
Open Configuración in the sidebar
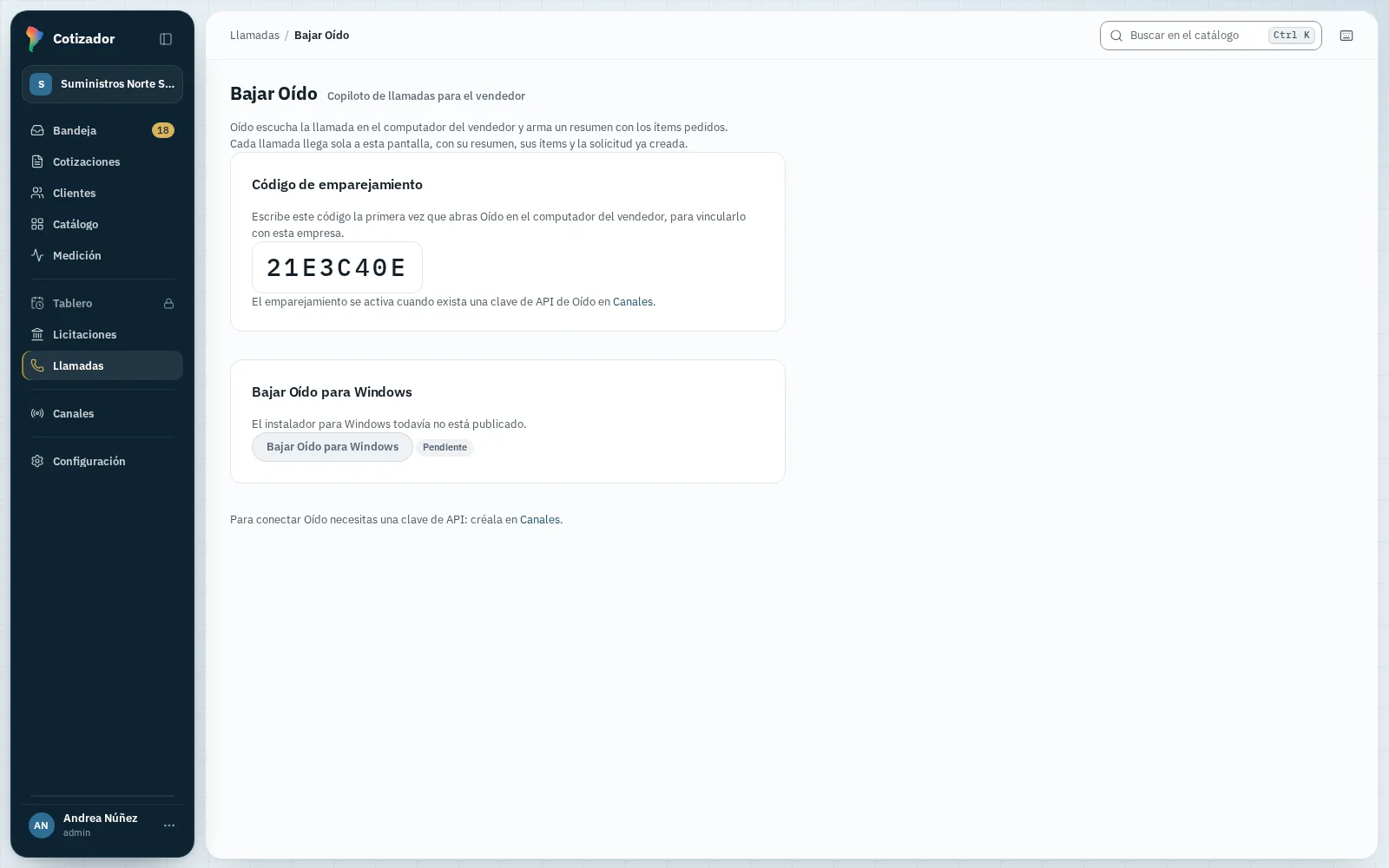(x=102, y=461)
